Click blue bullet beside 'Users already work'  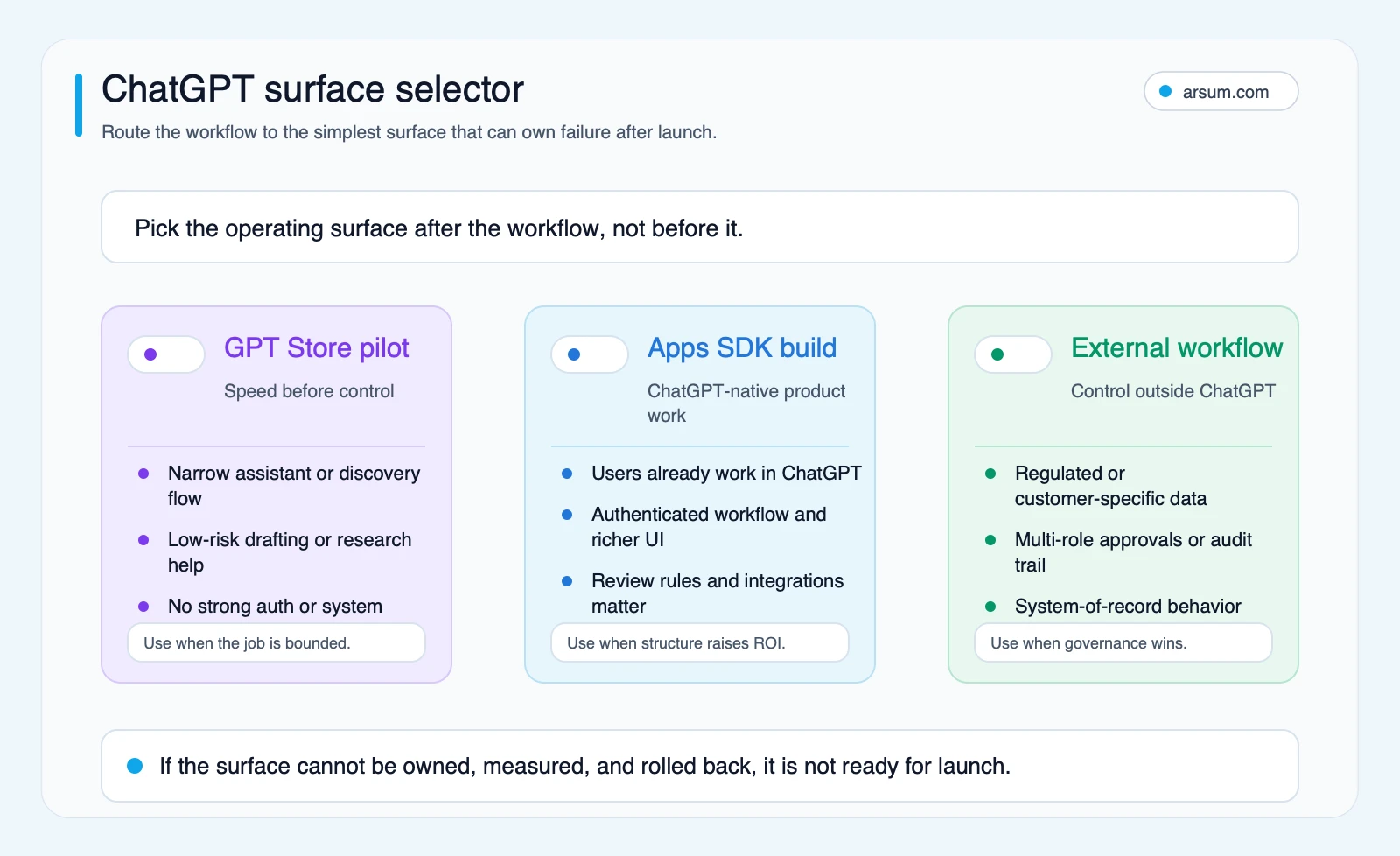pos(567,474)
